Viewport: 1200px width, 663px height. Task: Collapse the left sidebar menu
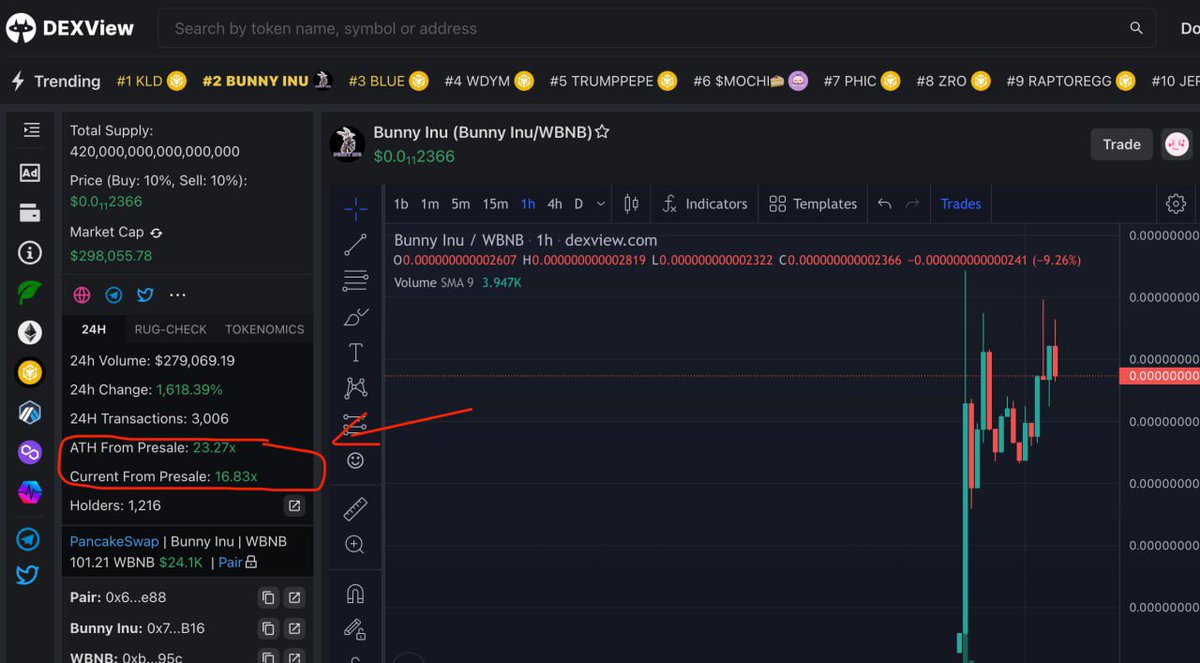(31, 130)
